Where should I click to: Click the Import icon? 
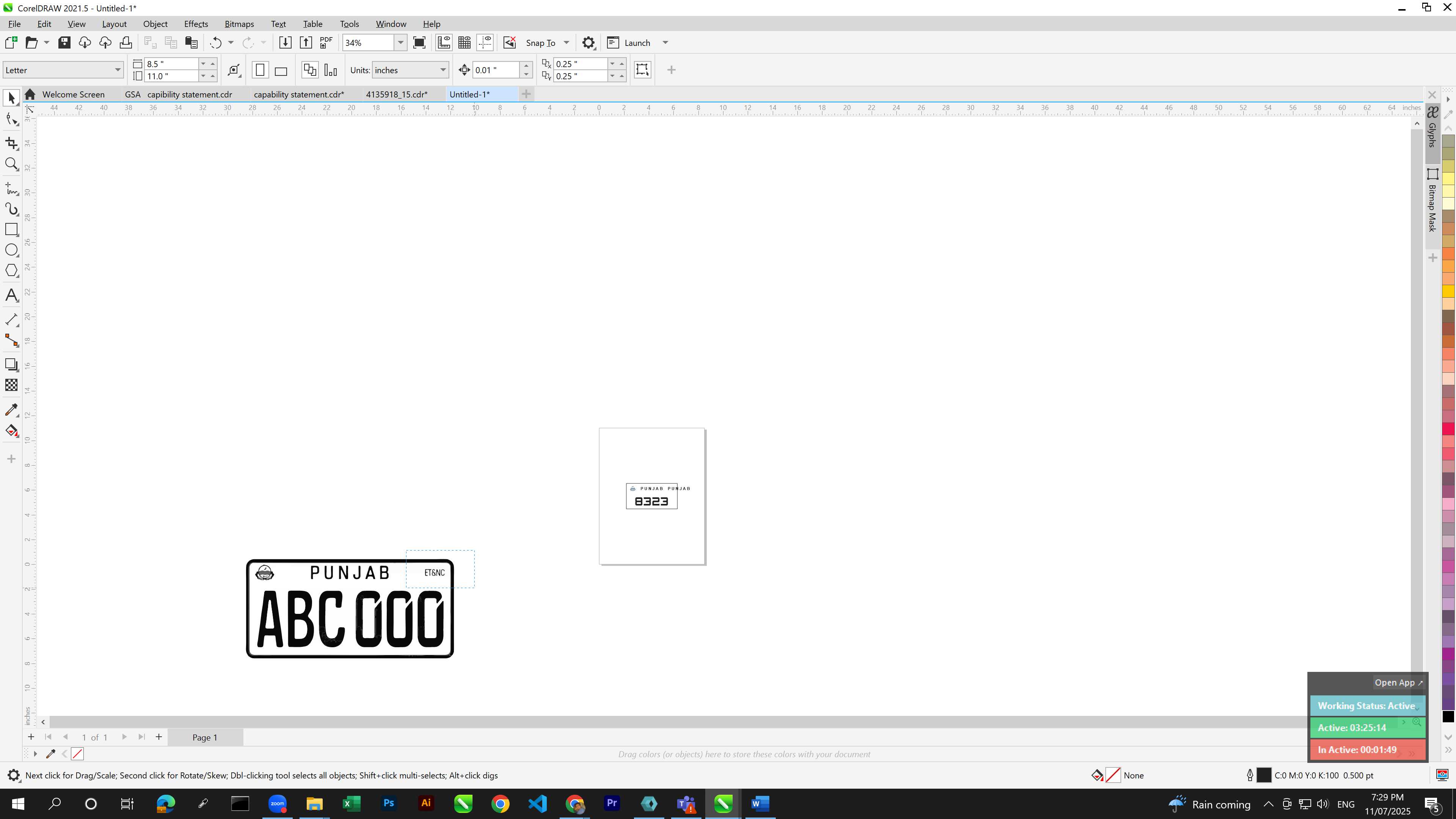[x=285, y=42]
